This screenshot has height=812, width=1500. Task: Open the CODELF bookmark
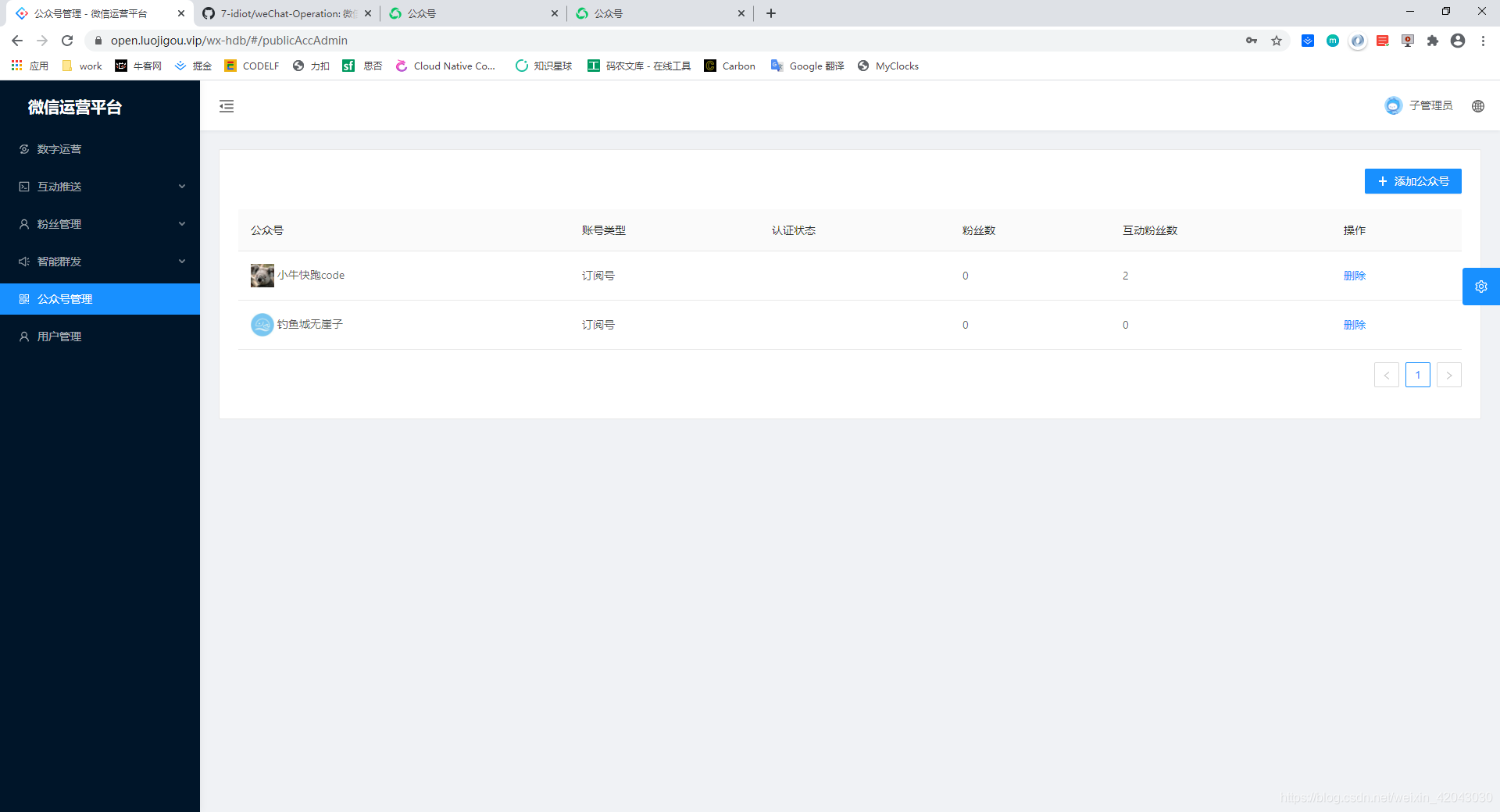pos(252,66)
